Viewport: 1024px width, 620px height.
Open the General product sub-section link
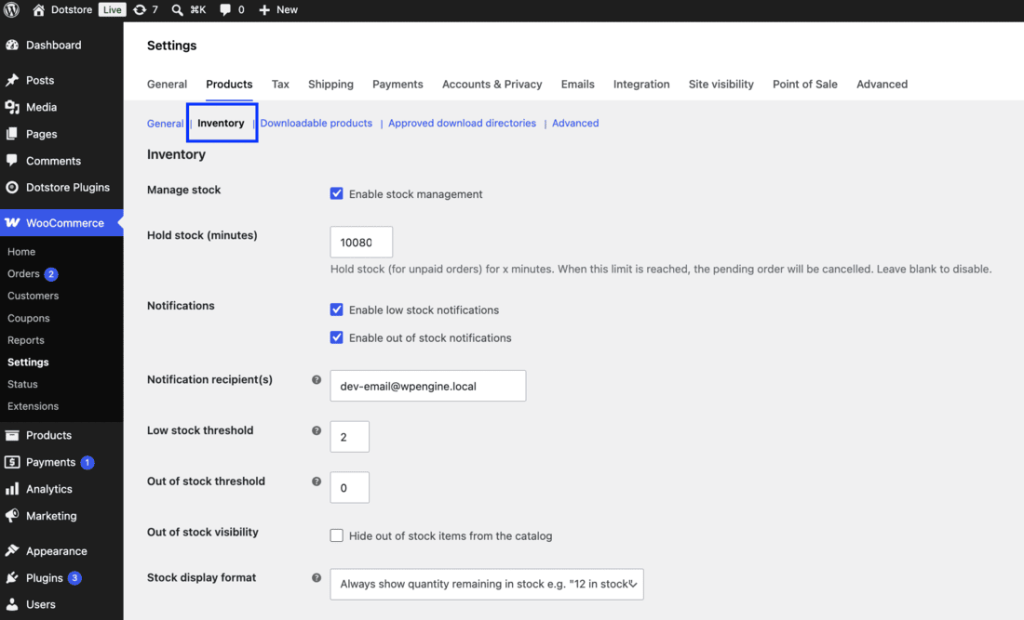[x=165, y=123]
